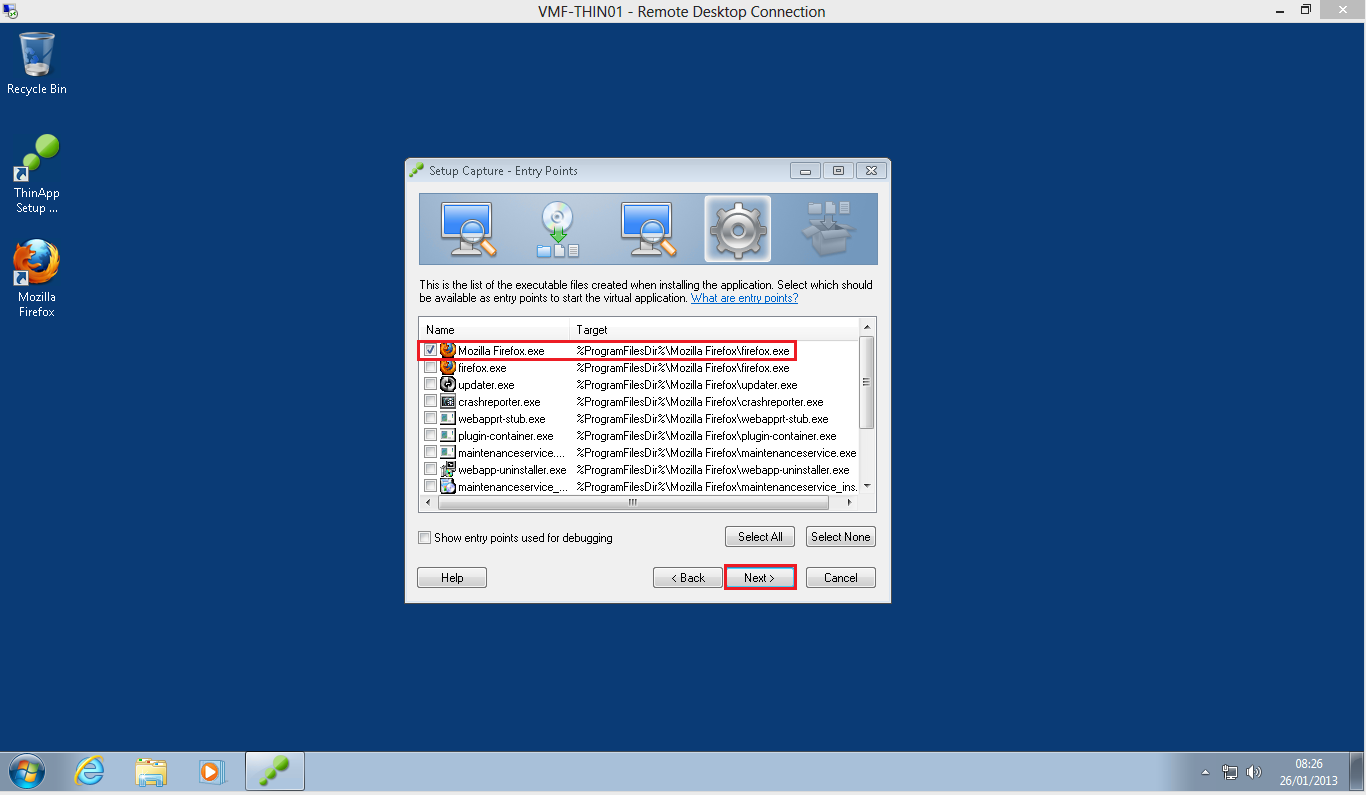Sort by the Target column header

click(714, 330)
